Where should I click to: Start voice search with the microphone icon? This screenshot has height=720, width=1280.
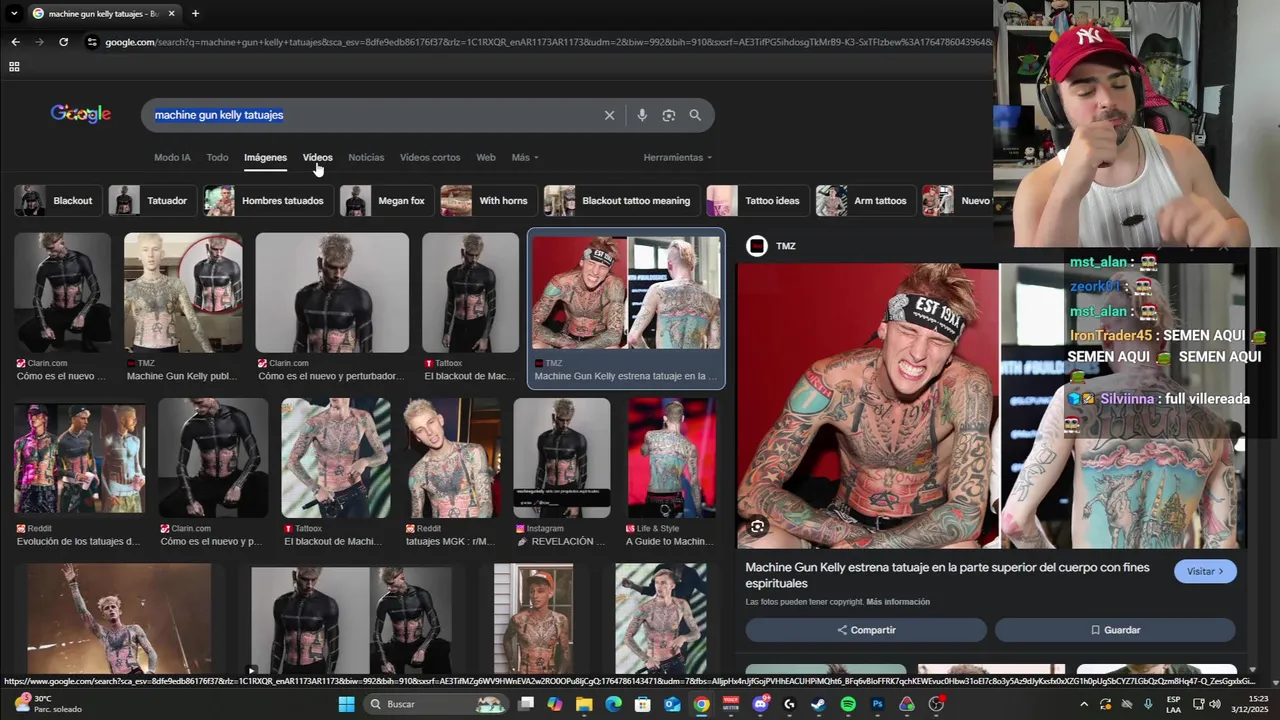pos(642,115)
